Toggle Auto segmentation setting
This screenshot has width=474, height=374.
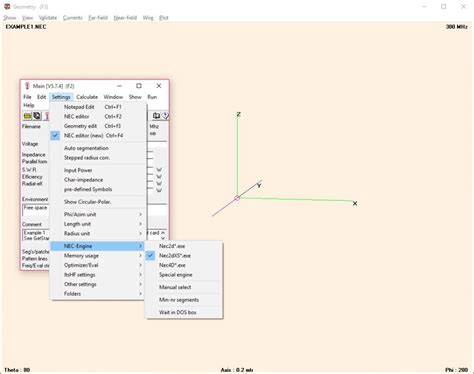(98, 148)
